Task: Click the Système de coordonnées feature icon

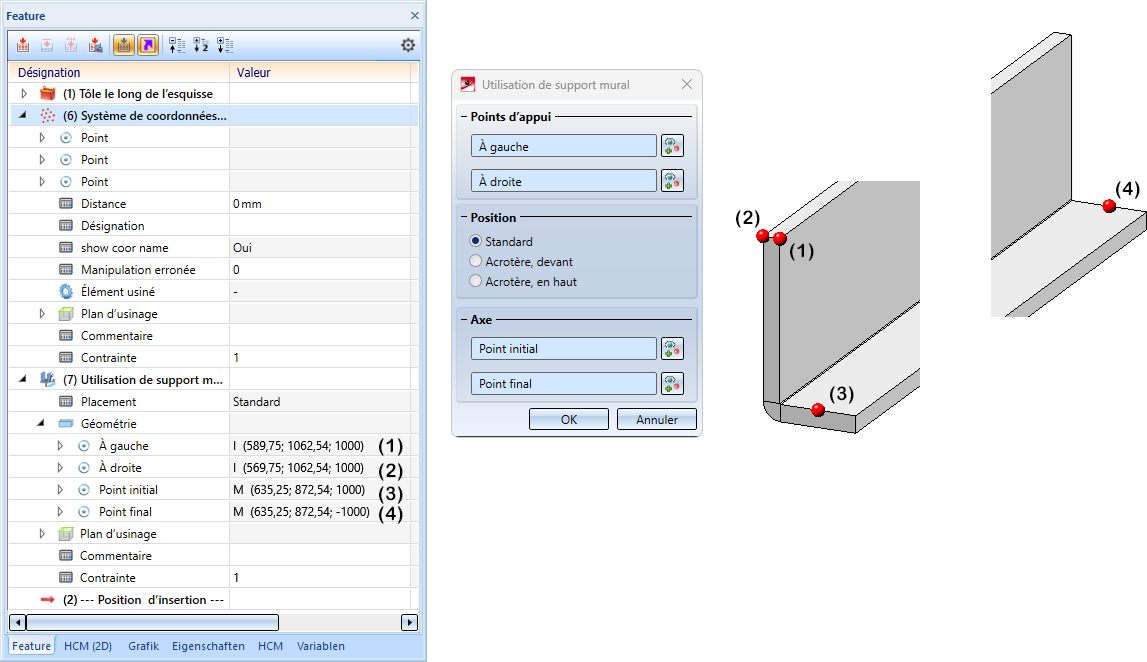Action: tap(48, 116)
